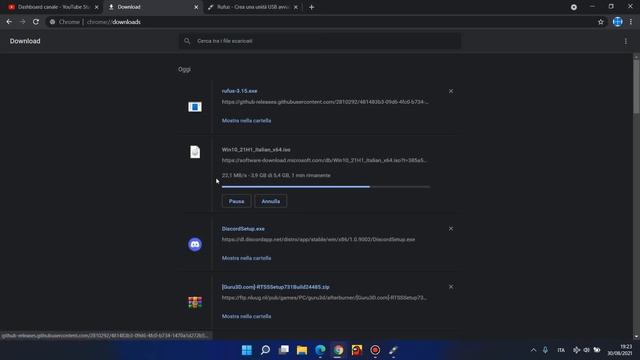
Task: Click the search magnifier icon in Downloads
Action: tap(187, 41)
